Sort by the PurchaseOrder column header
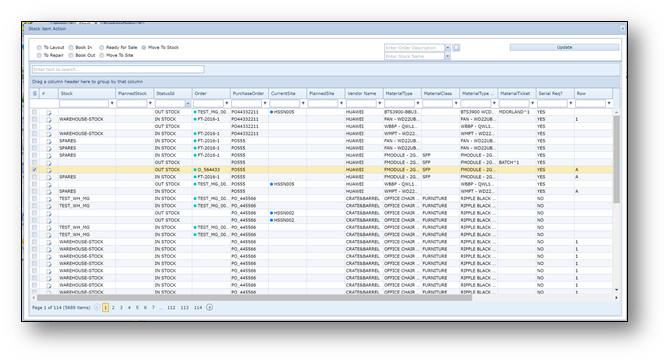670x364 pixels. [249, 94]
